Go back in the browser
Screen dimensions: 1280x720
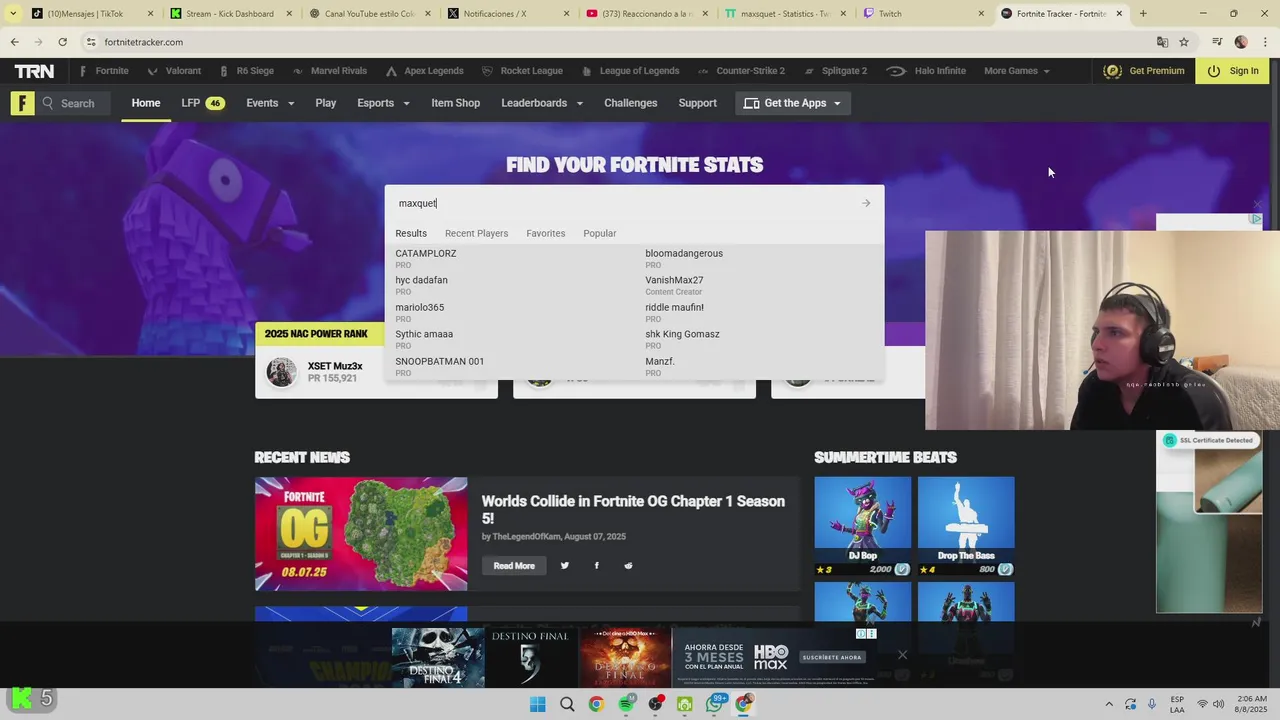pyautogui.click(x=15, y=42)
